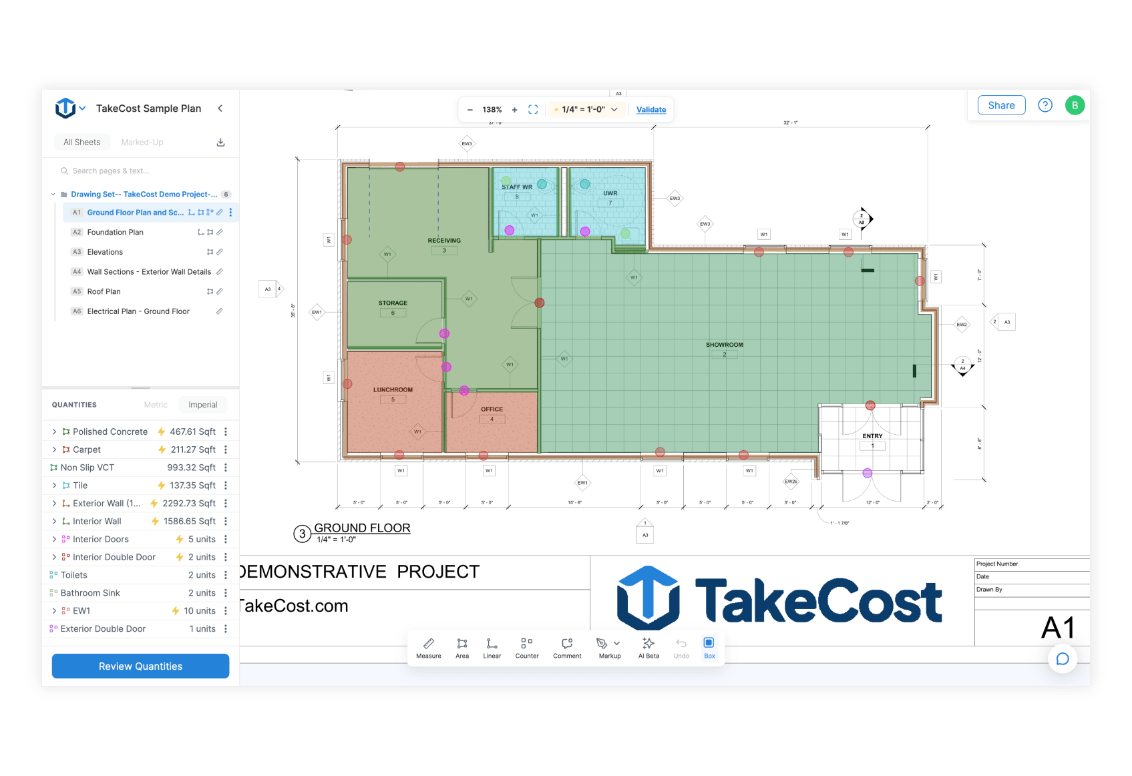
Task: Open the A4 Wall Sections sheet
Action: (147, 272)
